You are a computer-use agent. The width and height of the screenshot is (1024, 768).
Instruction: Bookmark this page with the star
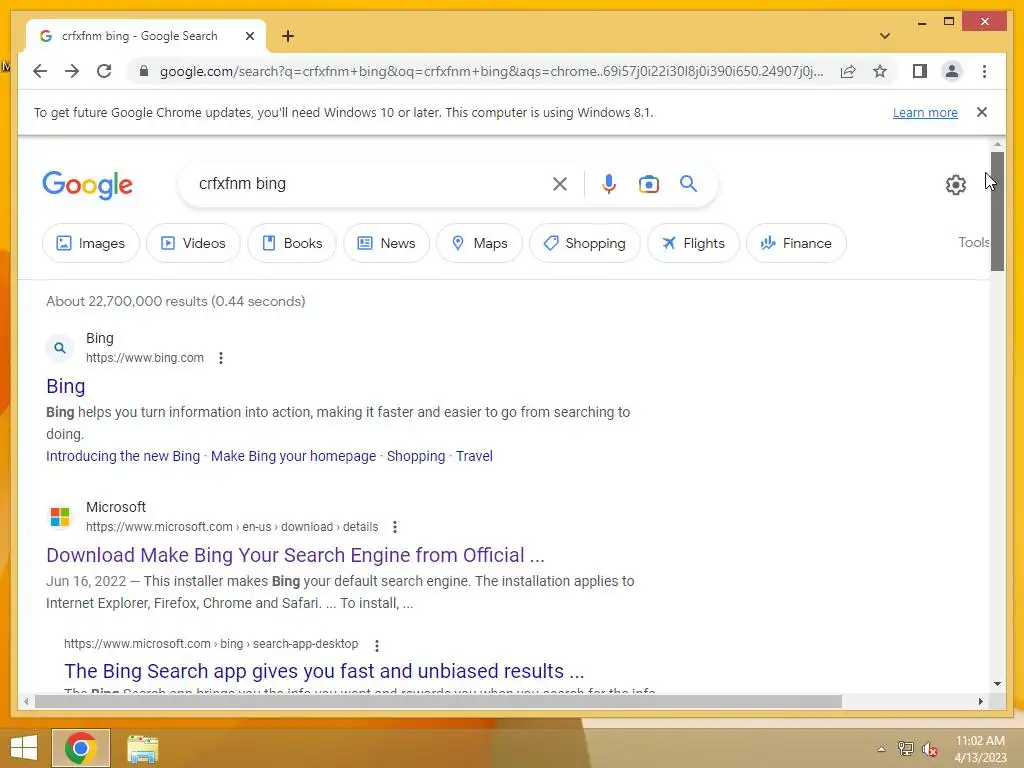pyautogui.click(x=880, y=71)
